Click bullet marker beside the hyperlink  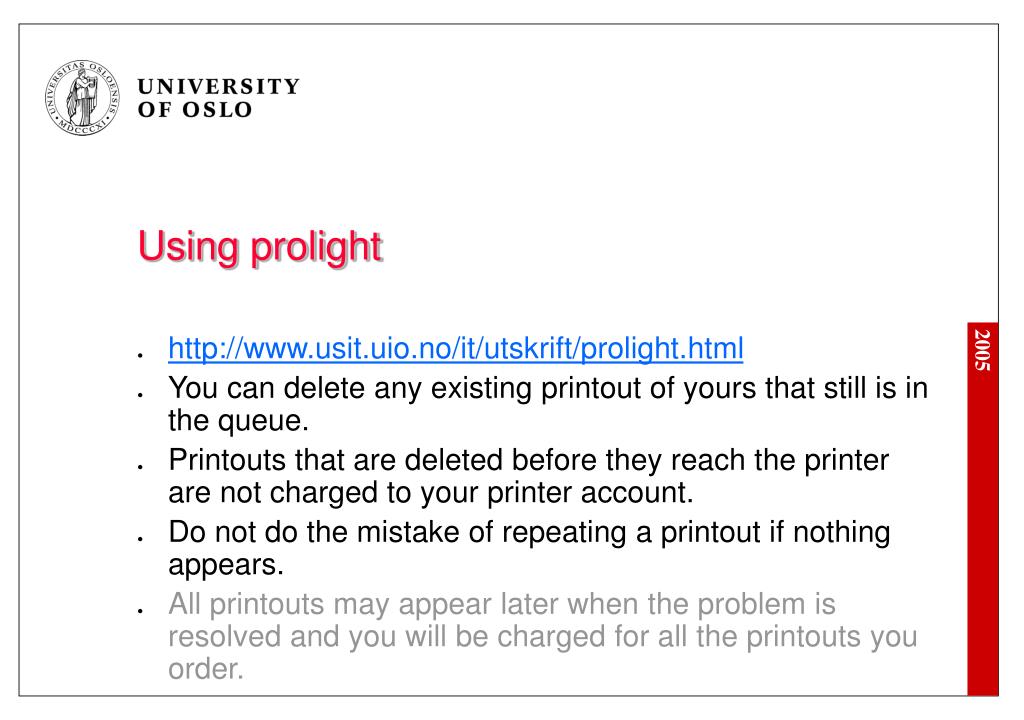[140, 356]
